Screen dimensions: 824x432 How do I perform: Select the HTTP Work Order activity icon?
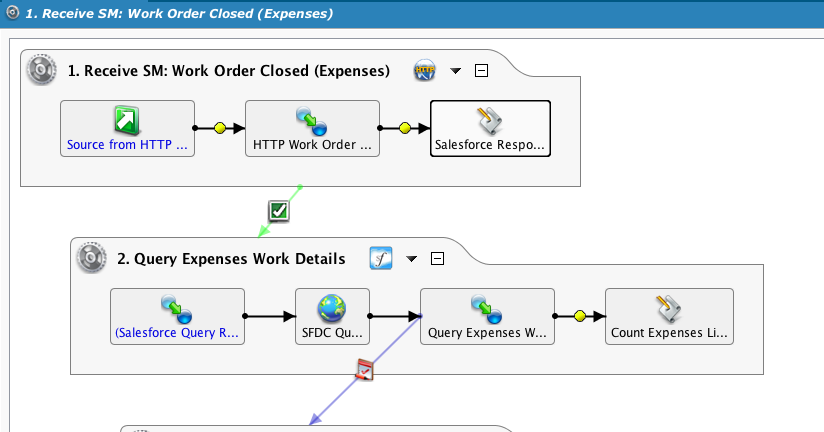point(311,121)
